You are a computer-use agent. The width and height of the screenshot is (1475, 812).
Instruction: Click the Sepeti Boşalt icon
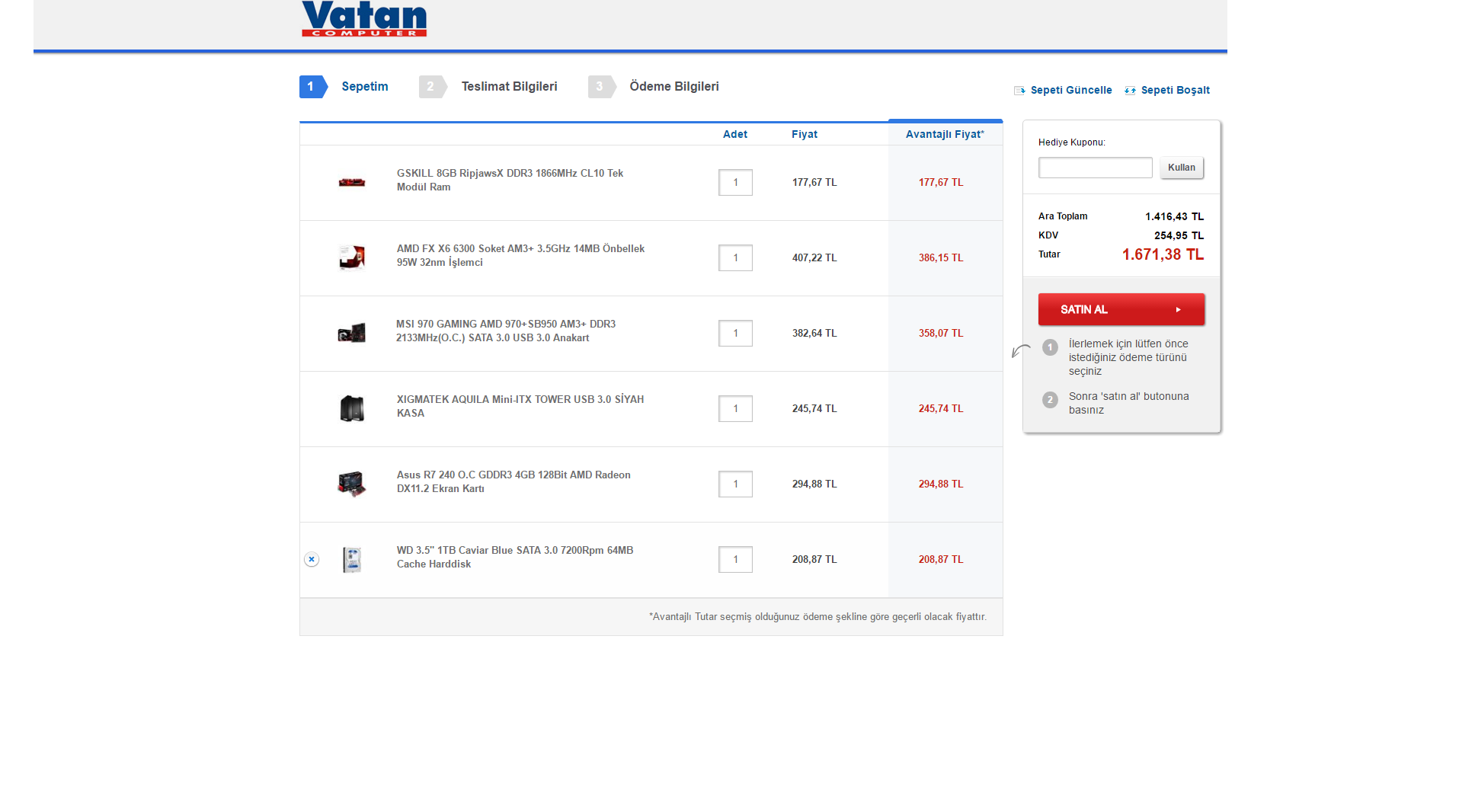1130,91
